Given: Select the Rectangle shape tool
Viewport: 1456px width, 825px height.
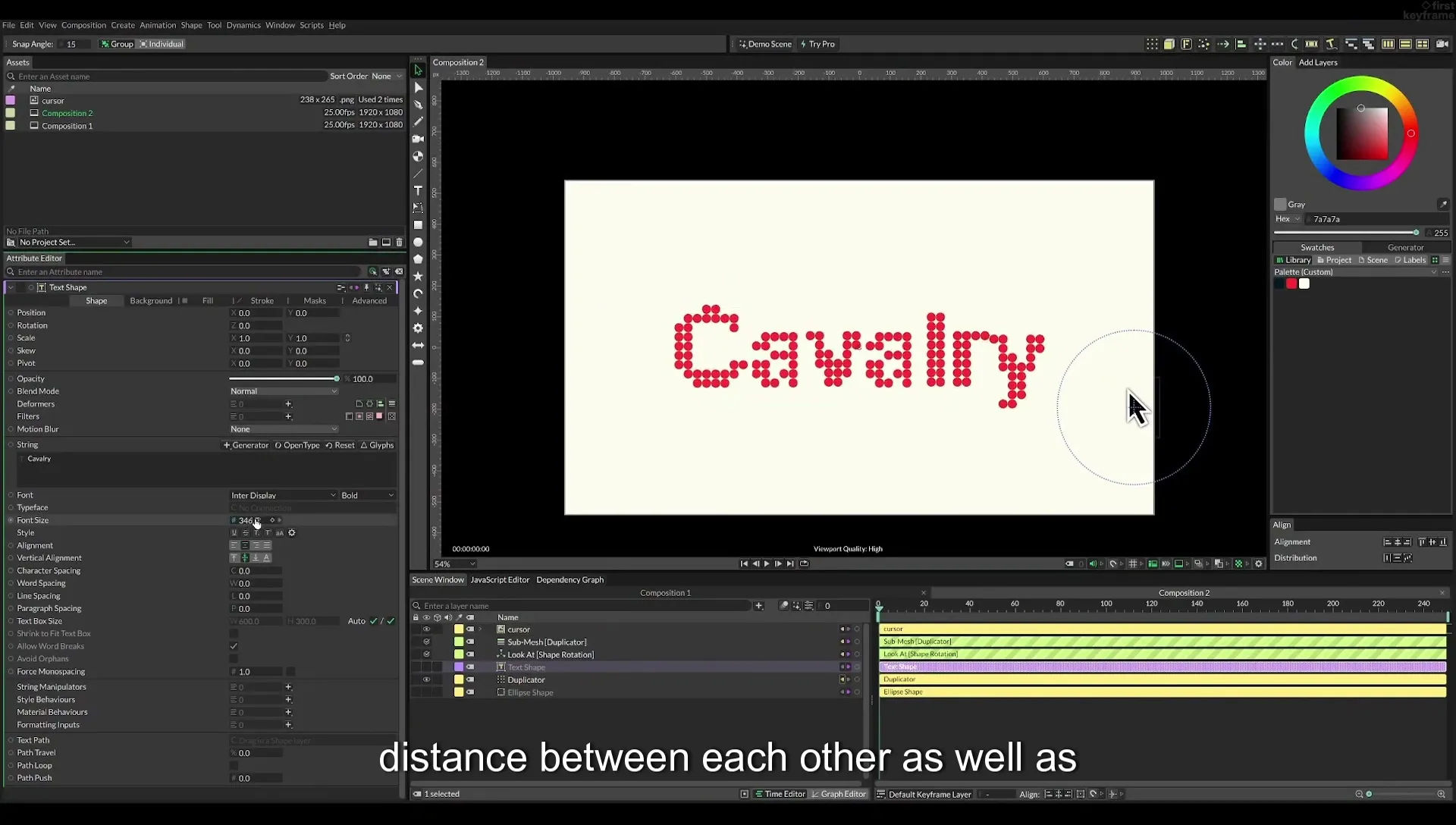Looking at the screenshot, I should 418,225.
